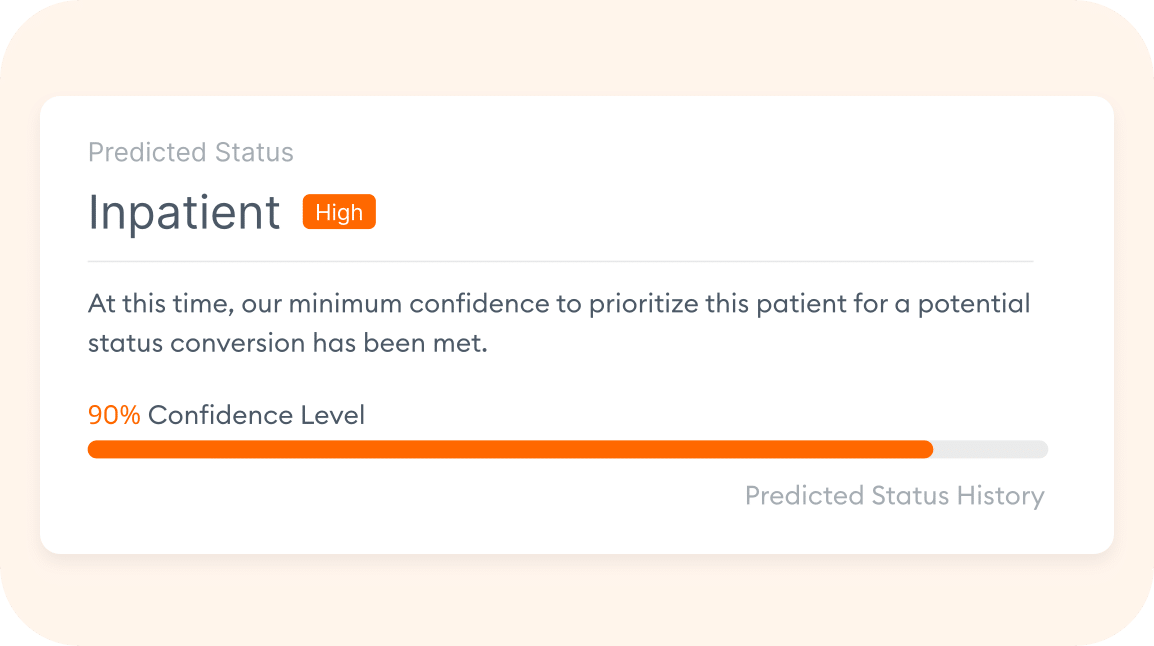Image resolution: width=1154 pixels, height=646 pixels.
Task: Click the 90% percentage value
Action: coord(113,414)
